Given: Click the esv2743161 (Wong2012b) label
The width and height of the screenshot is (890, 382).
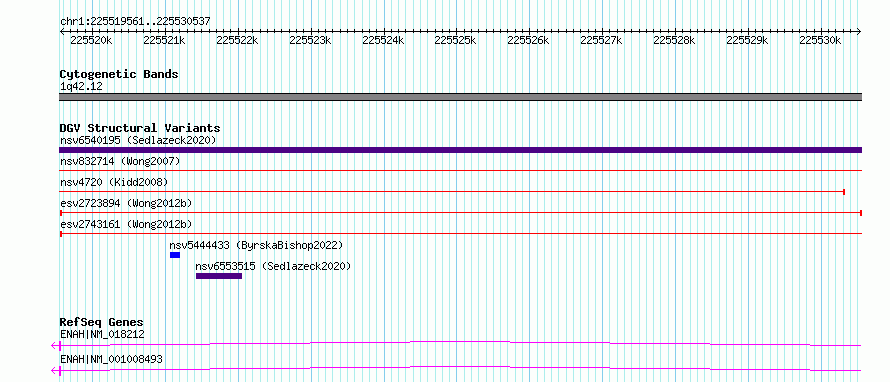Looking at the screenshot, I should [x=126, y=224].
